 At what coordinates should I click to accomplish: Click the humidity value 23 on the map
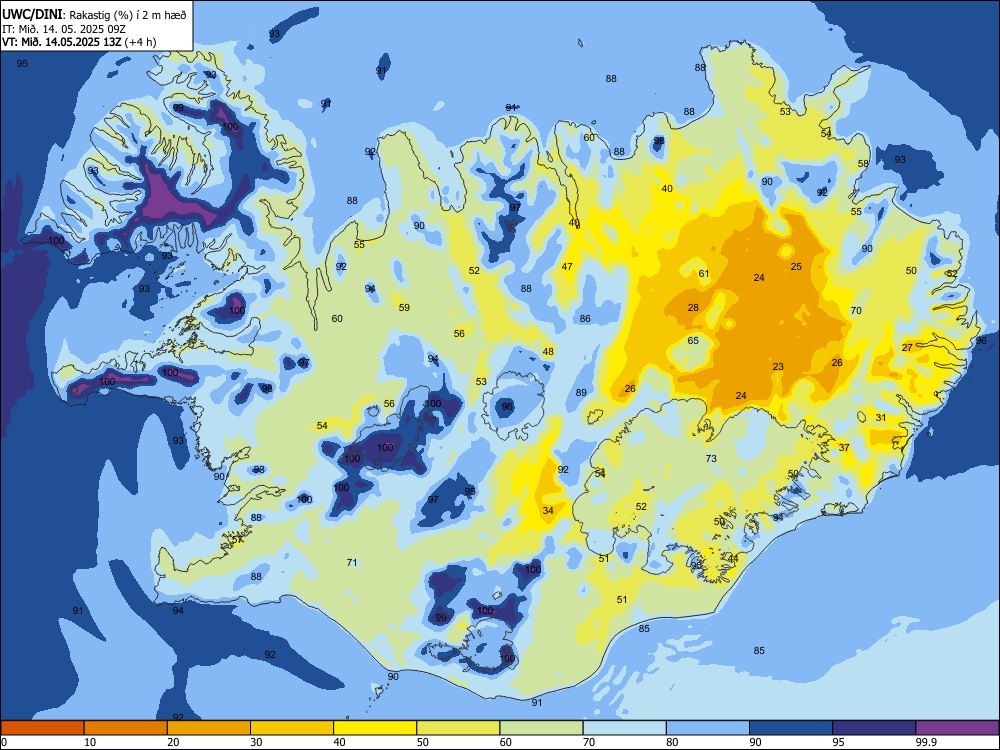[778, 367]
